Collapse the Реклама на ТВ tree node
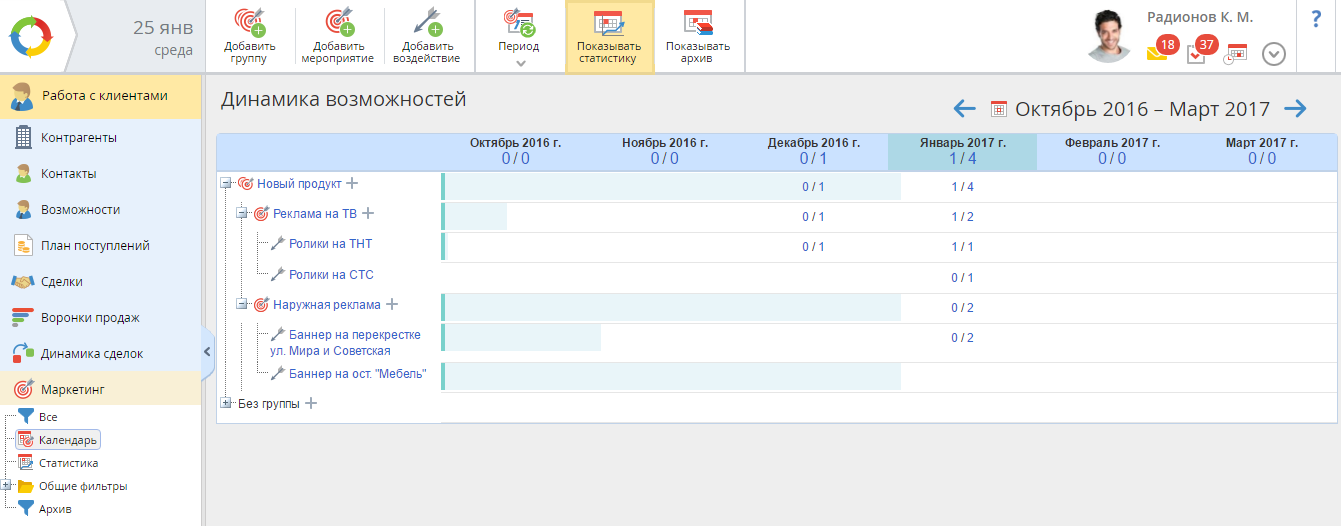The image size is (1341, 526). (x=242, y=213)
